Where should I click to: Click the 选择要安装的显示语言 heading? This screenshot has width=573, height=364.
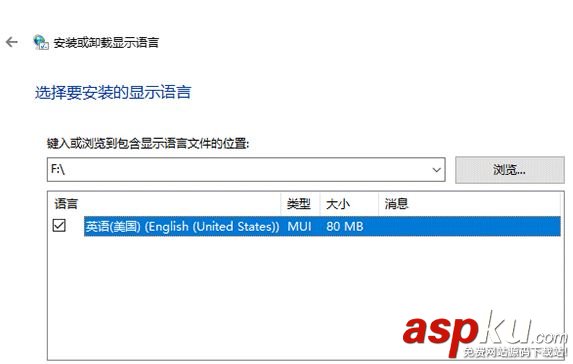tap(113, 92)
